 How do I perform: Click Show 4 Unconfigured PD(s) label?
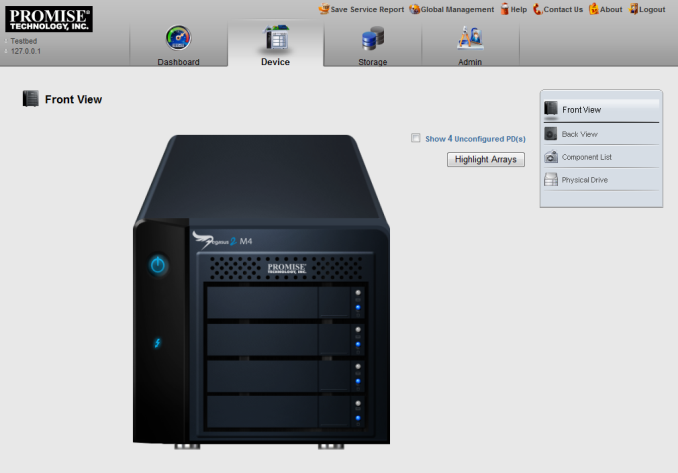(x=475, y=139)
